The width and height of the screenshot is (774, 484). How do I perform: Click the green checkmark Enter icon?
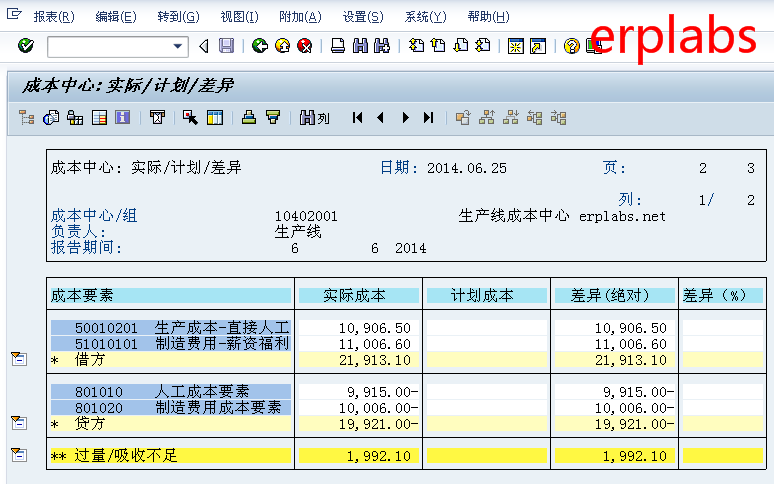26,46
